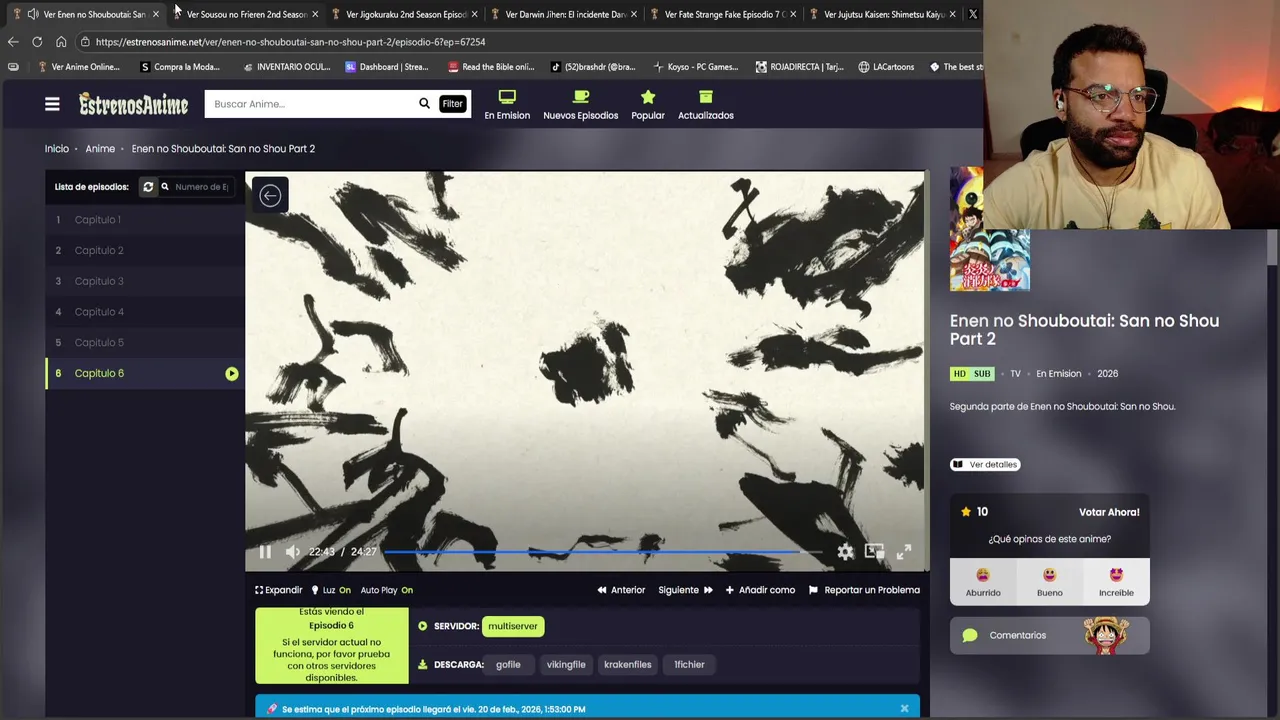Image resolution: width=1280 pixels, height=720 pixels.
Task: Click the EstrenosAnime site logo
Action: click(134, 104)
